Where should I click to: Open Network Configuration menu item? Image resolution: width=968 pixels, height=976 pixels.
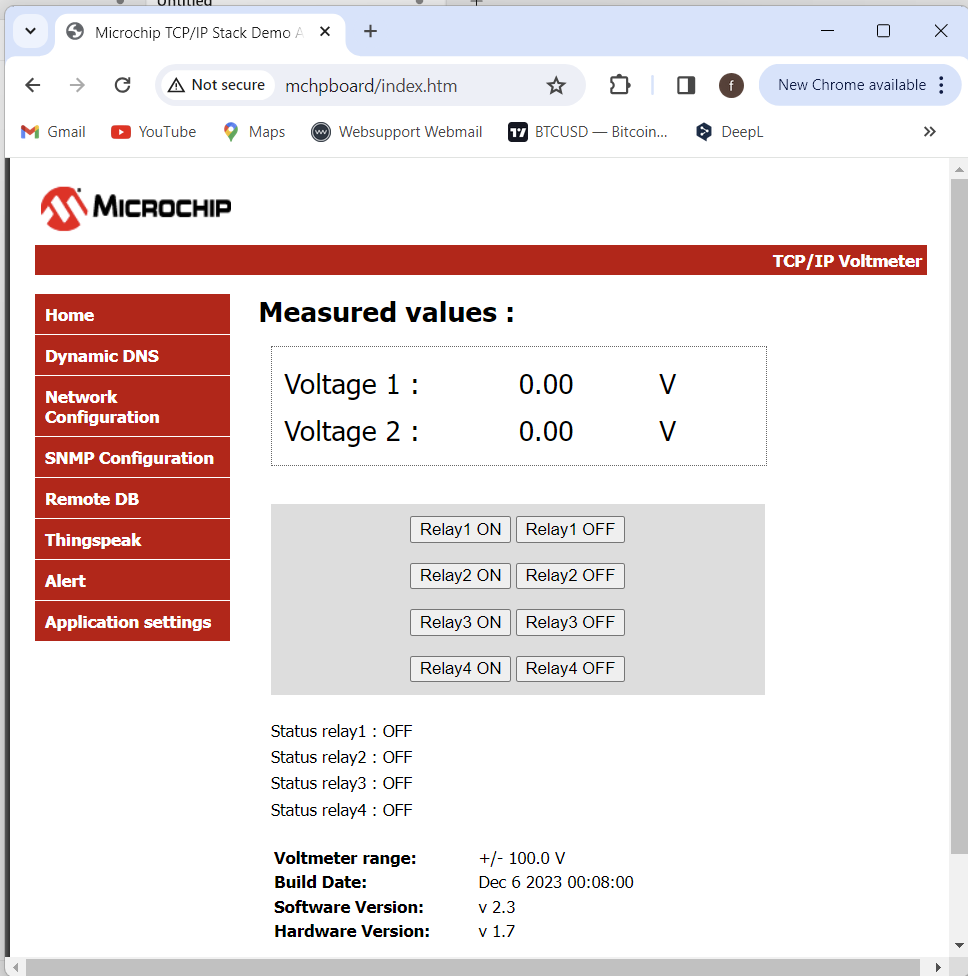pos(133,407)
